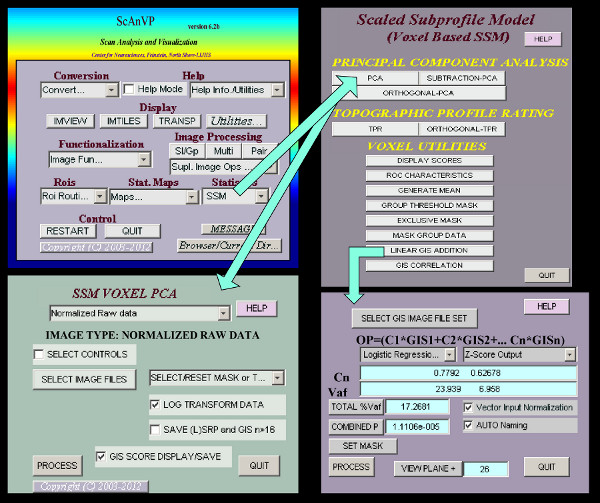Viewport: 600px width, 503px height.
Task: Enable the Help Mode checkbox
Action: pyautogui.click(x=129, y=89)
